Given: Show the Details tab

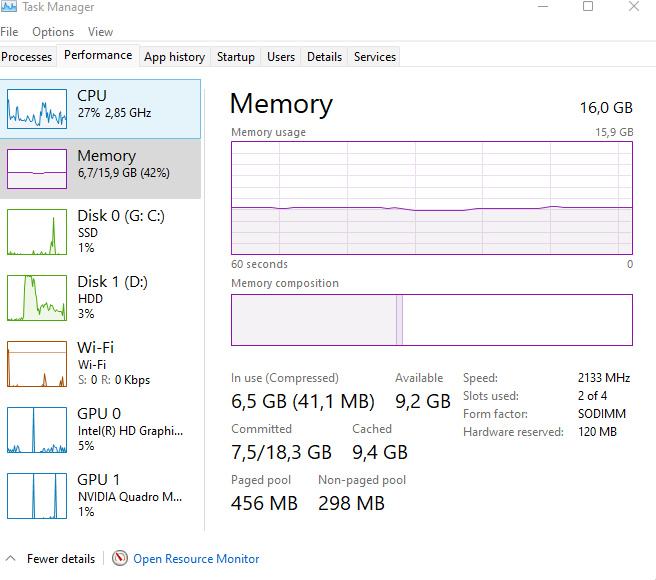Looking at the screenshot, I should pyautogui.click(x=324, y=57).
